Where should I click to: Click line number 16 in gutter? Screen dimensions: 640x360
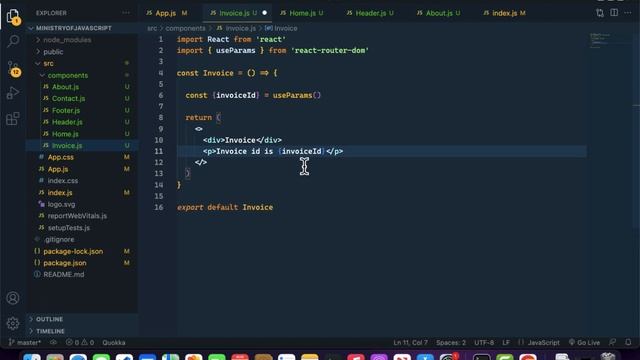tap(159, 207)
